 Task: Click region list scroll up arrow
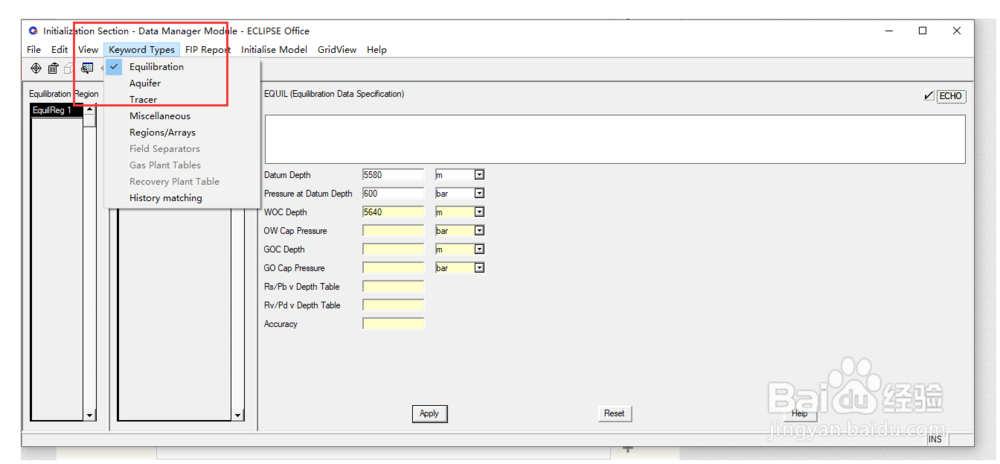(x=89, y=110)
